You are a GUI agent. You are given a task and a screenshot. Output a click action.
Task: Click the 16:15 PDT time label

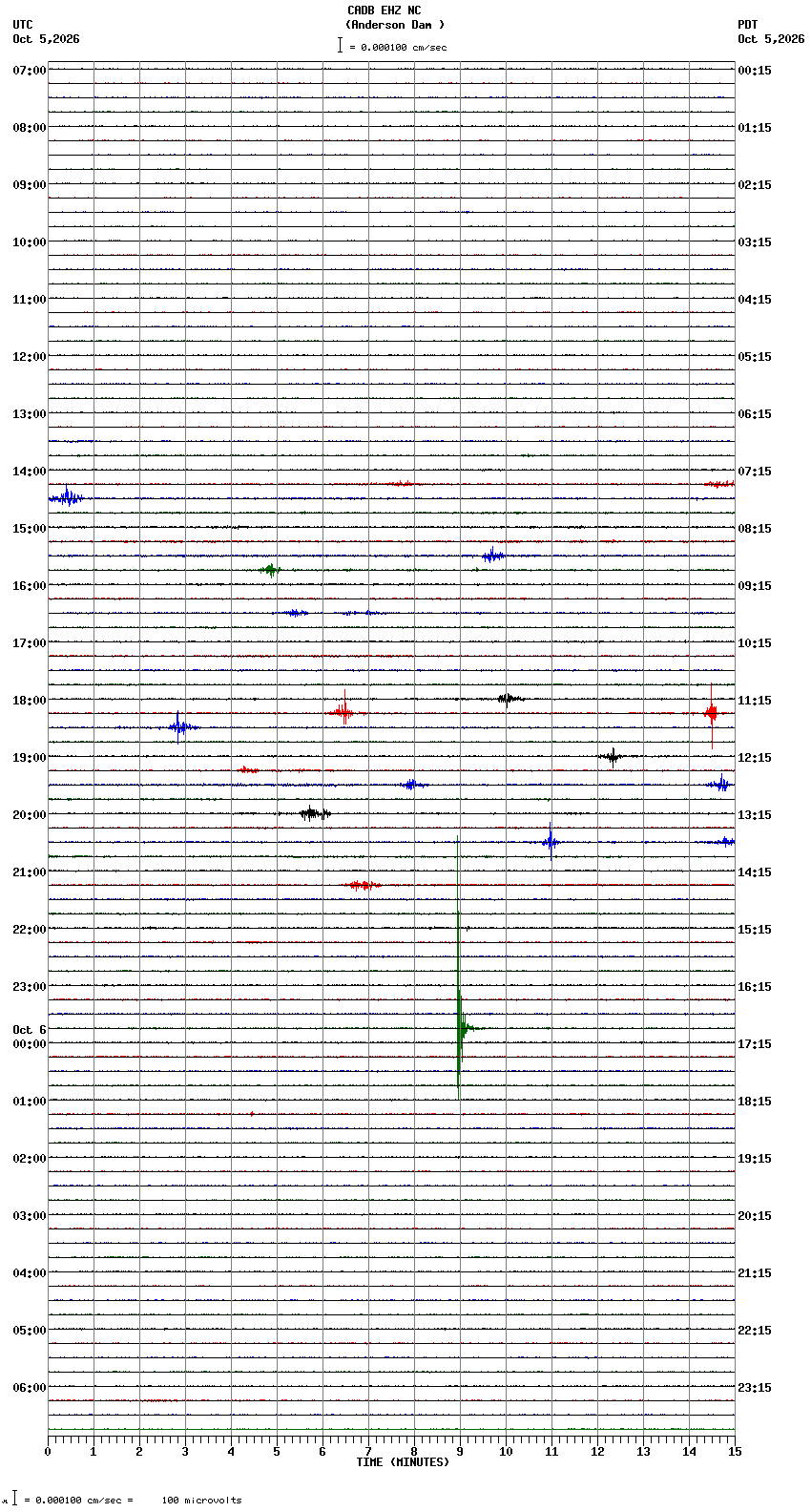(x=755, y=987)
